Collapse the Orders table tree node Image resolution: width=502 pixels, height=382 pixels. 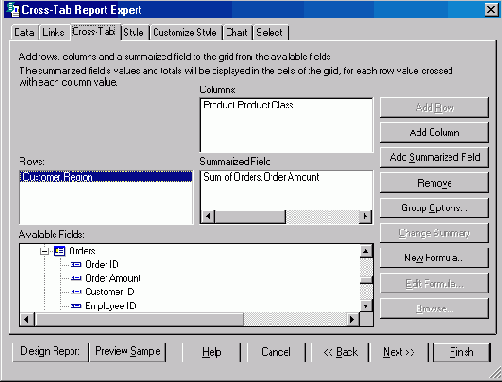(44, 251)
